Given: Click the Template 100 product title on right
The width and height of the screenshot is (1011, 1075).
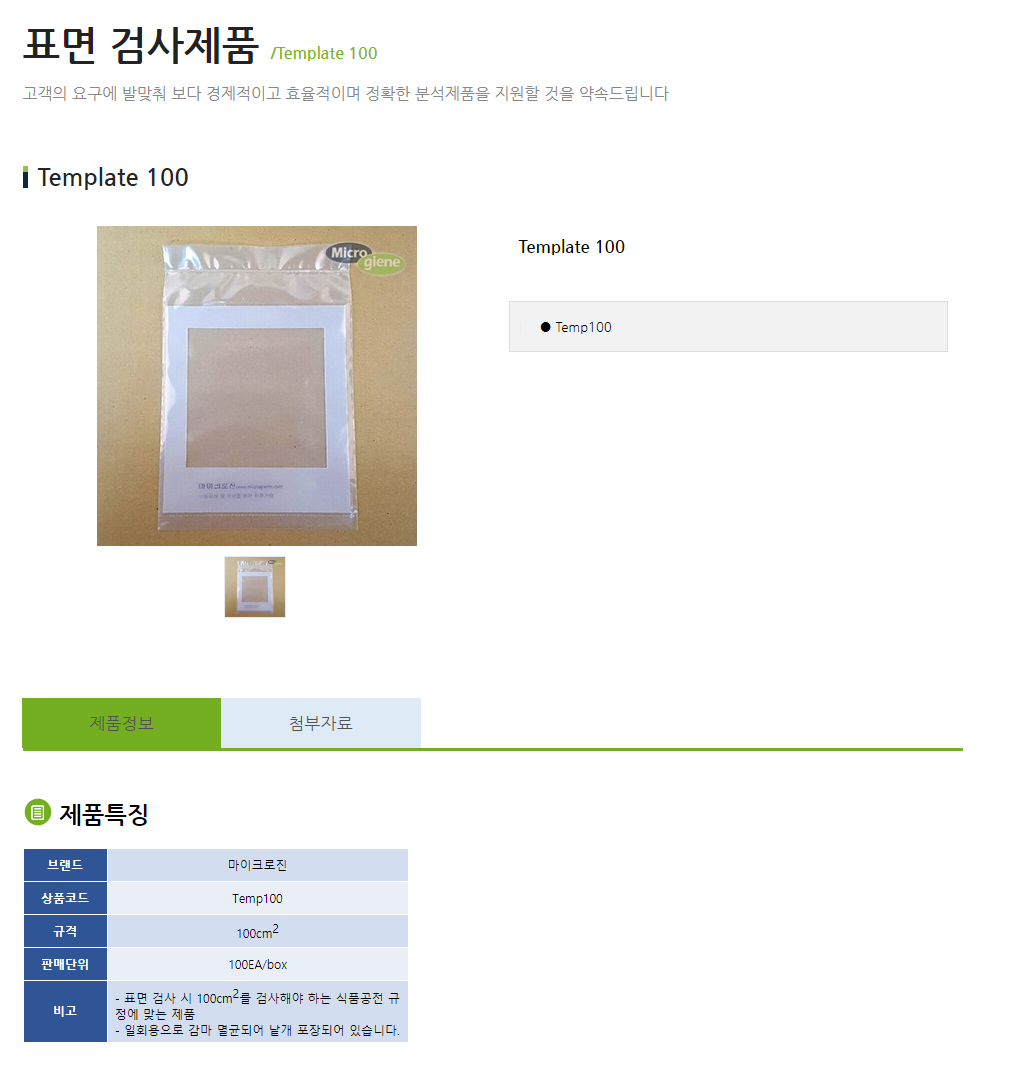Looking at the screenshot, I should click(572, 247).
